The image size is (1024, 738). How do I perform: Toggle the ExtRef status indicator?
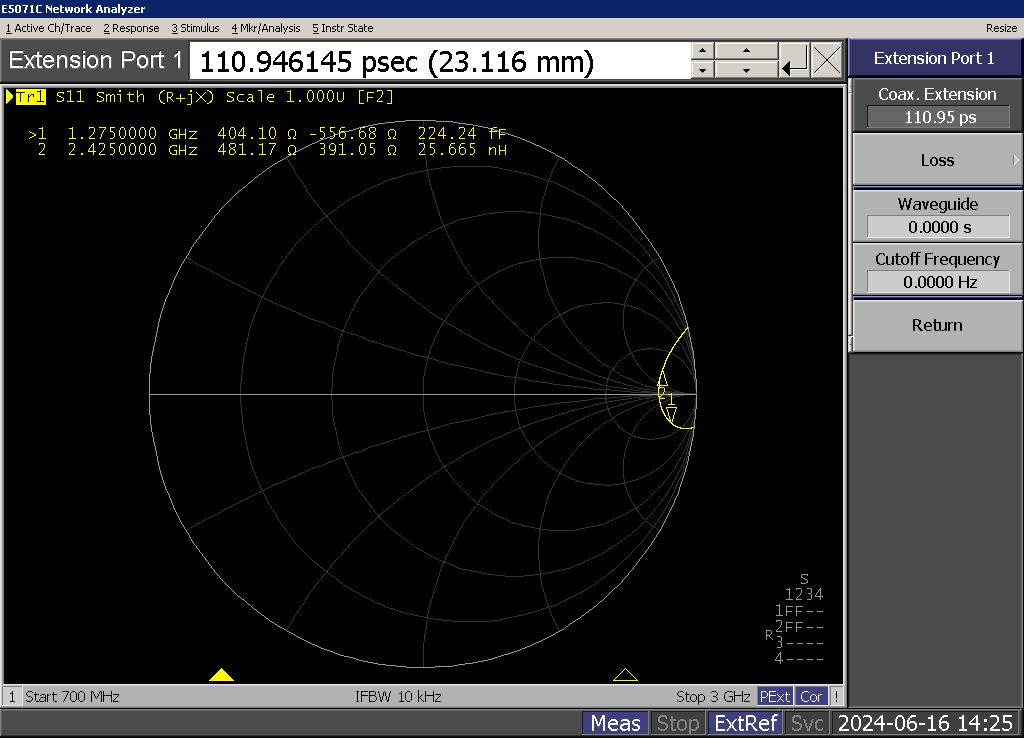(x=745, y=723)
